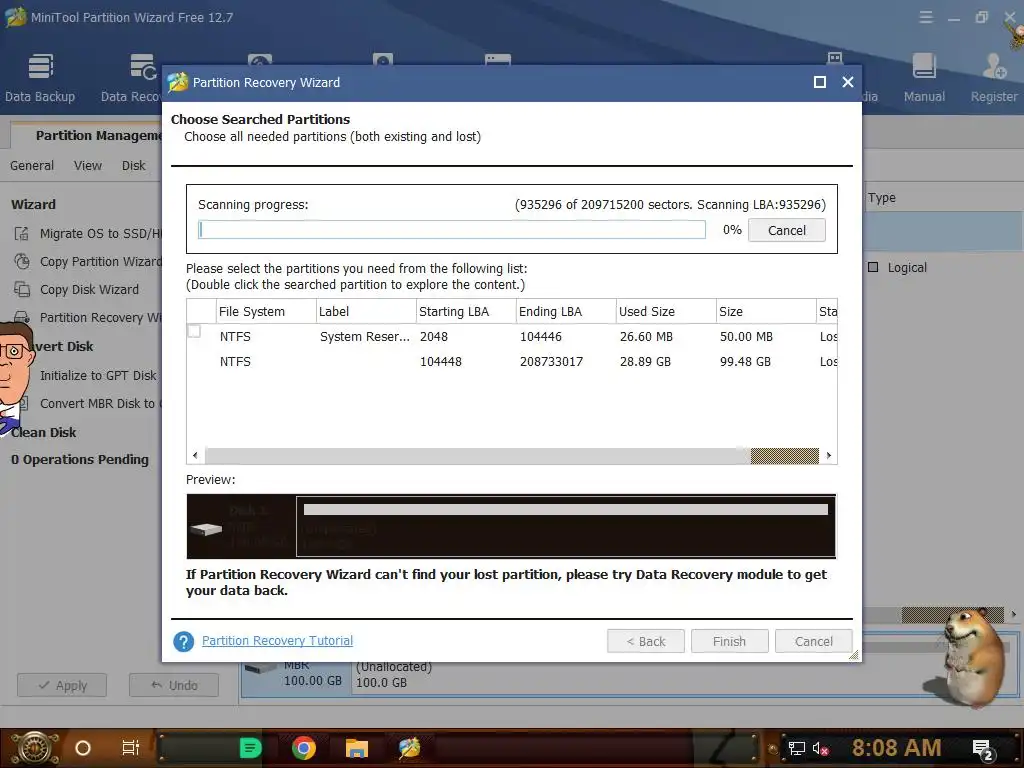Click the Migrate OS to SSD/HD wizard icon
Screen dimensions: 1024x768
22,234
